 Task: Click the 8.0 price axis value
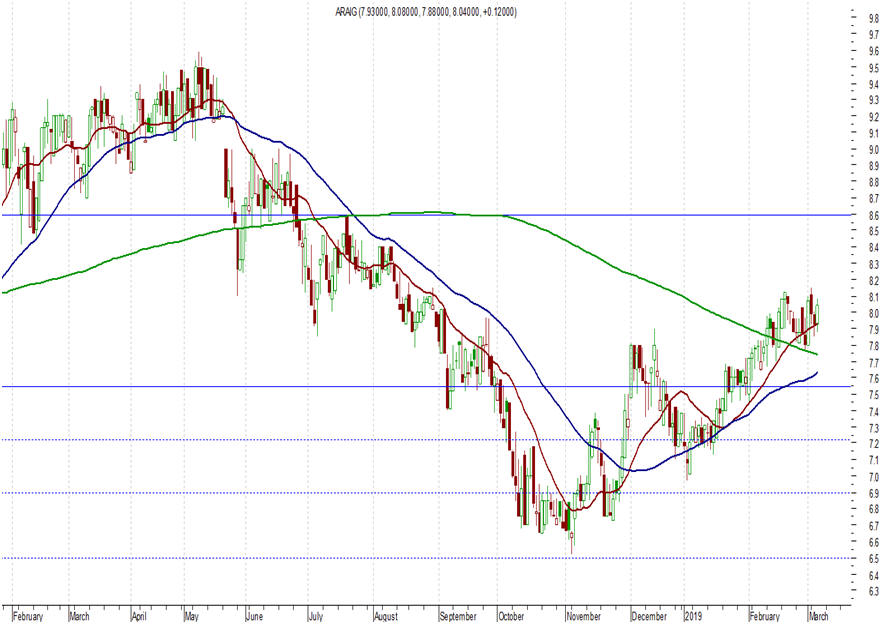873,314
